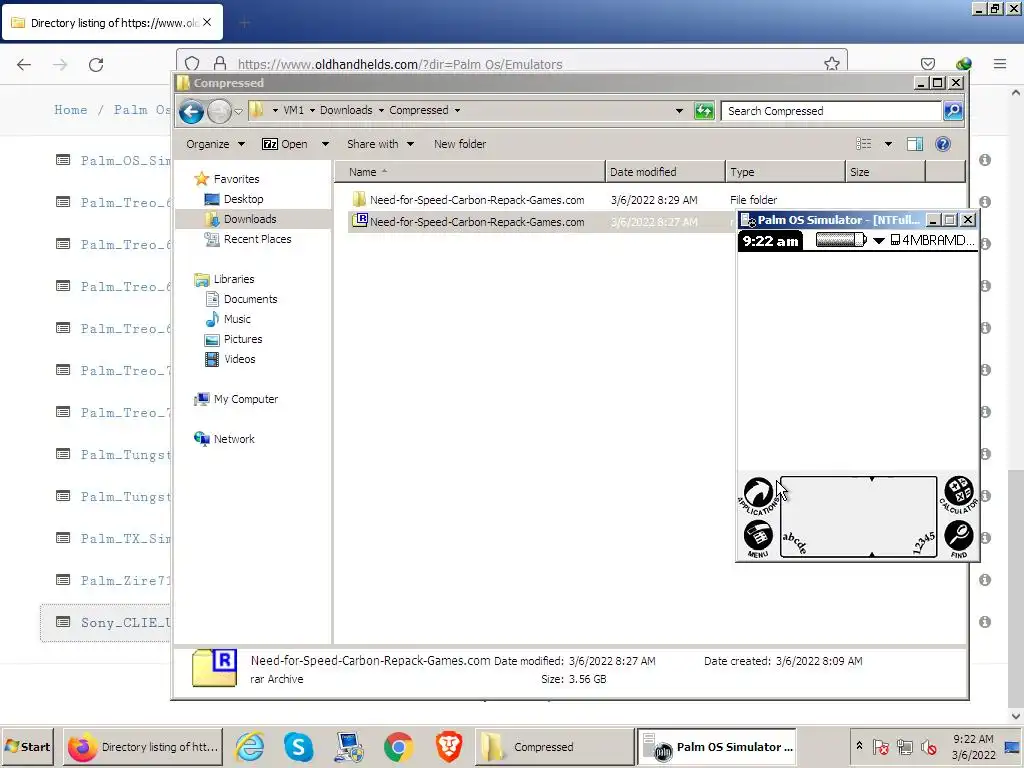The width and height of the screenshot is (1024, 768).
Task: Open the Share with menu
Action: pos(379,144)
